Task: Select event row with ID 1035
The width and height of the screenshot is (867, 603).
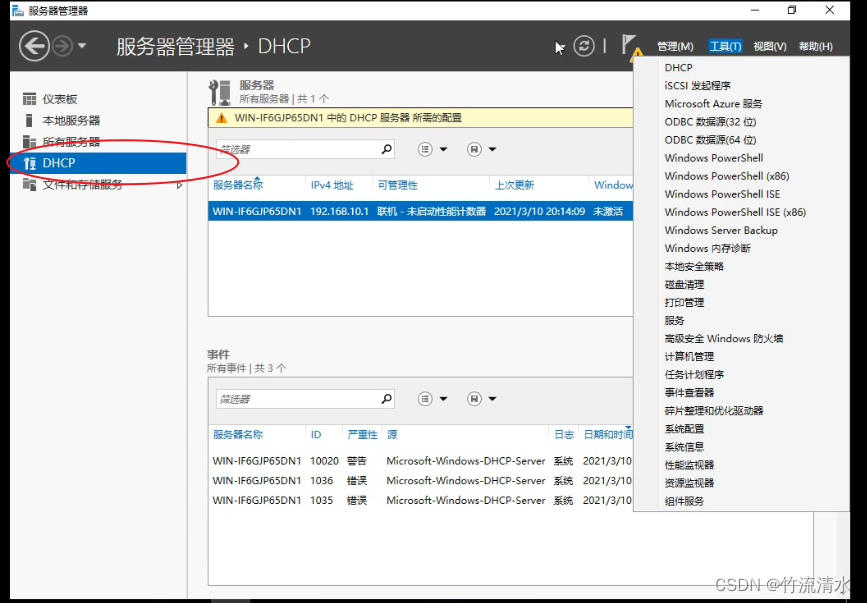Action: point(421,501)
